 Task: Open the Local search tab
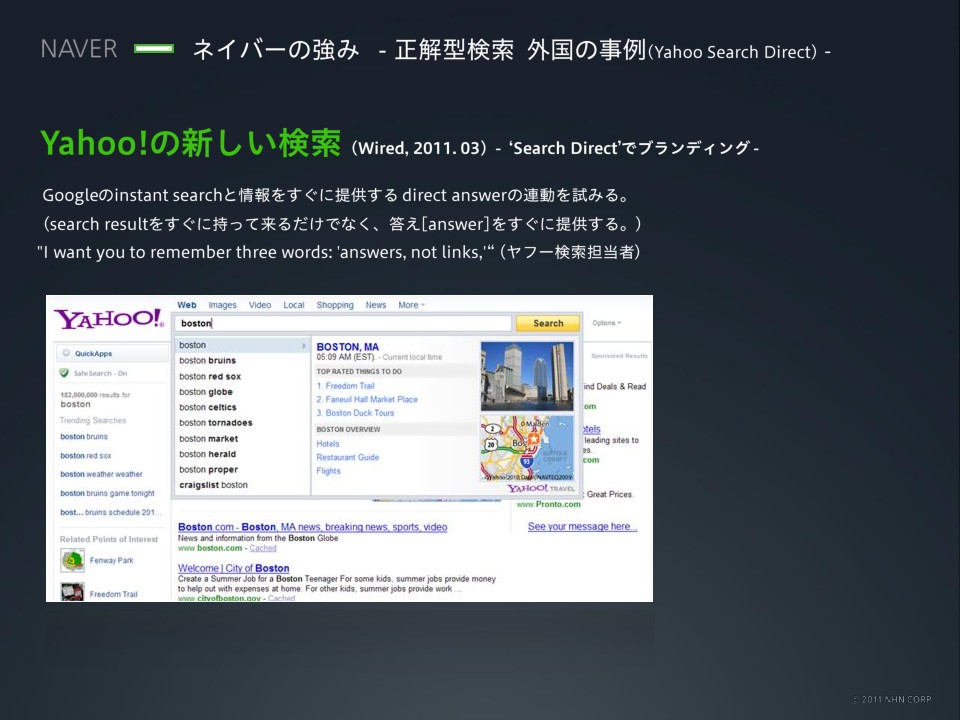pyautogui.click(x=294, y=305)
